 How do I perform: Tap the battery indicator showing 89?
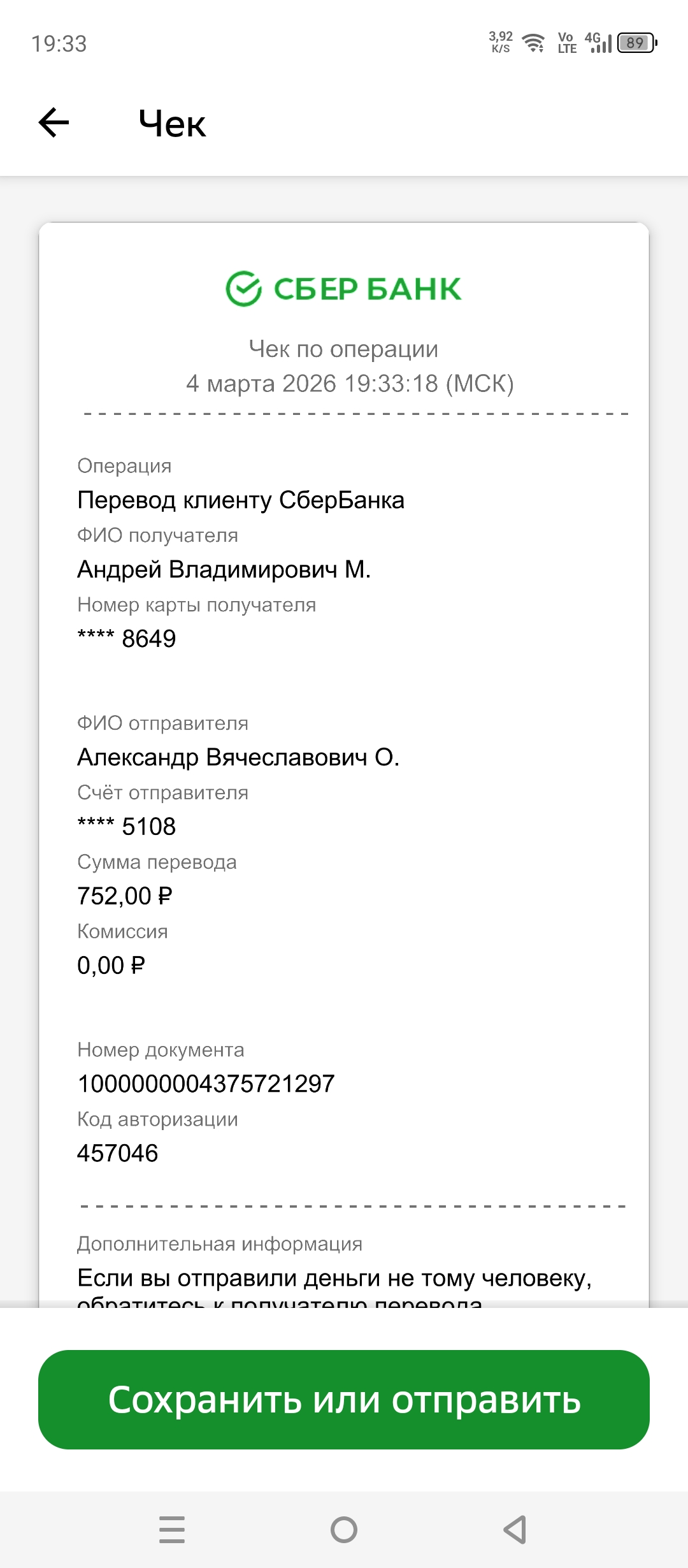[x=636, y=43]
